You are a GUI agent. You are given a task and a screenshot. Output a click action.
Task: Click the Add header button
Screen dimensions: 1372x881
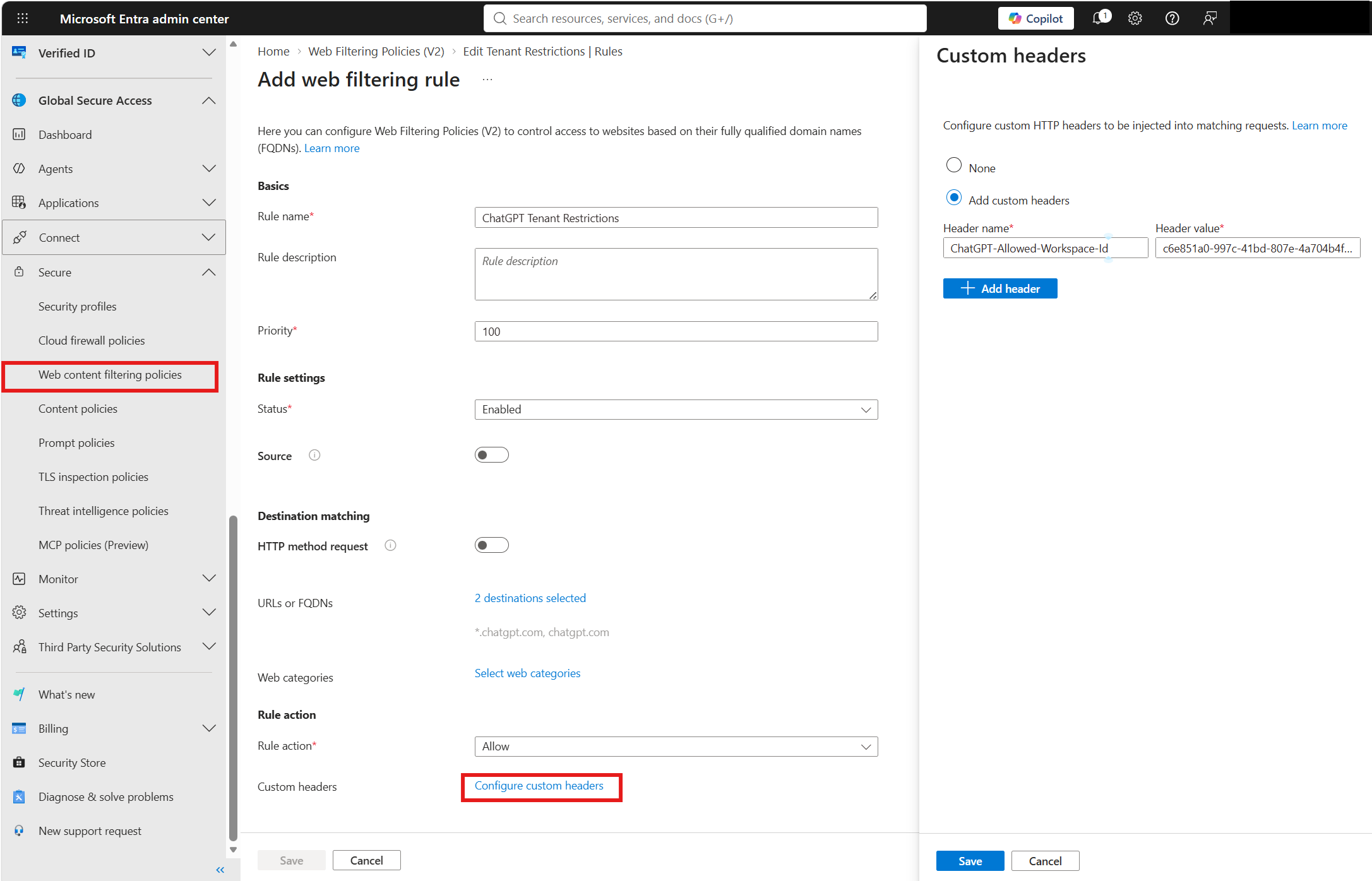(x=999, y=288)
